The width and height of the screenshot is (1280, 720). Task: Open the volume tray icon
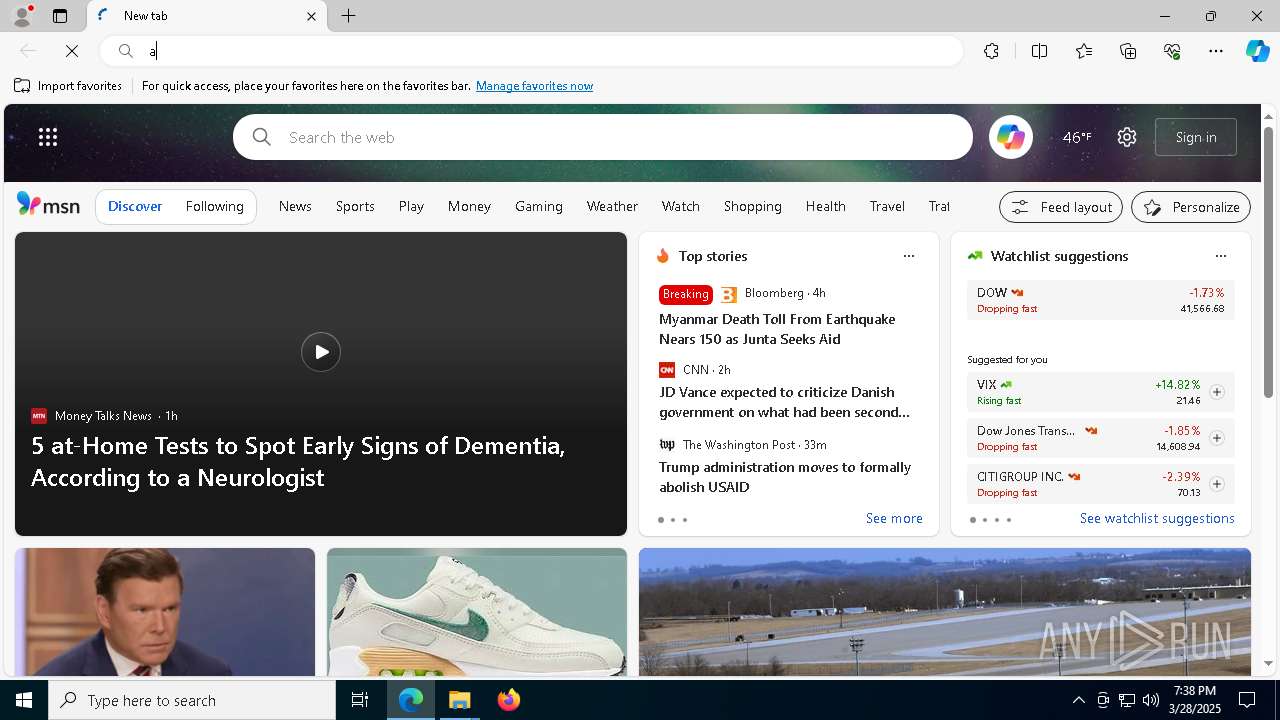1150,700
